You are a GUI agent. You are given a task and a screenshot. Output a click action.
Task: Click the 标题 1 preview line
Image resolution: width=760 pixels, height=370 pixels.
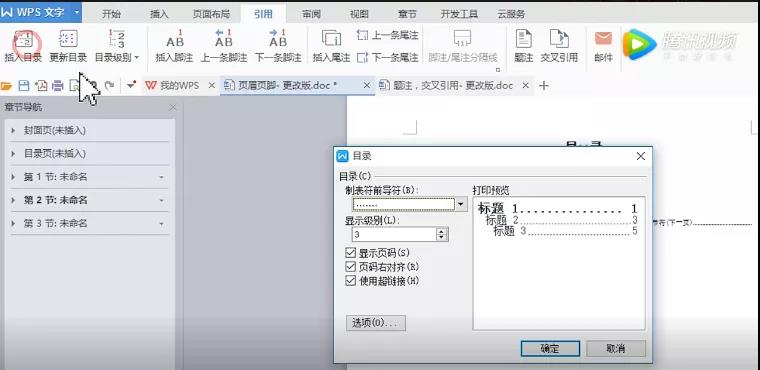point(557,209)
